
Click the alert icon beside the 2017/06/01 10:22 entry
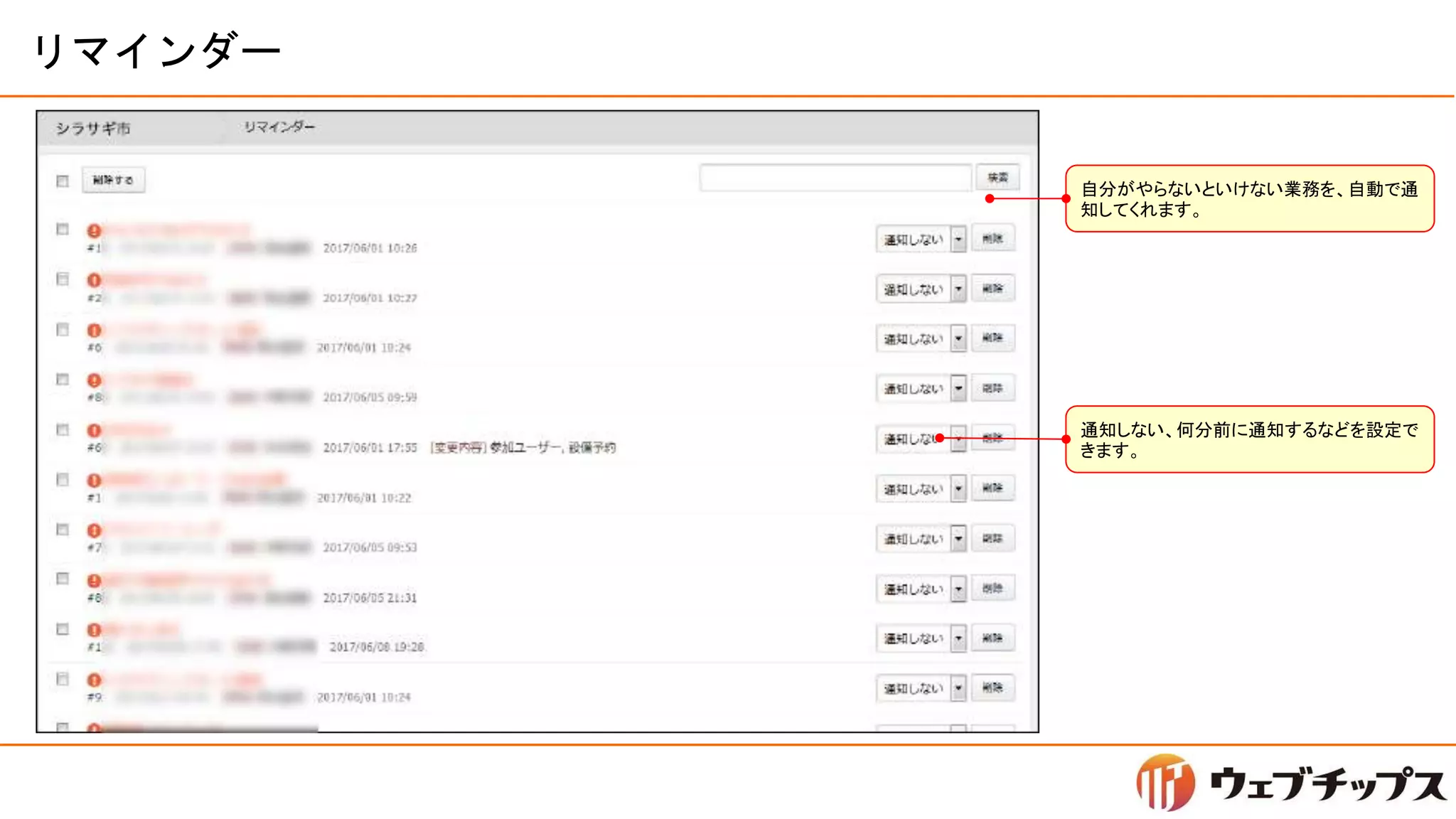[94, 481]
